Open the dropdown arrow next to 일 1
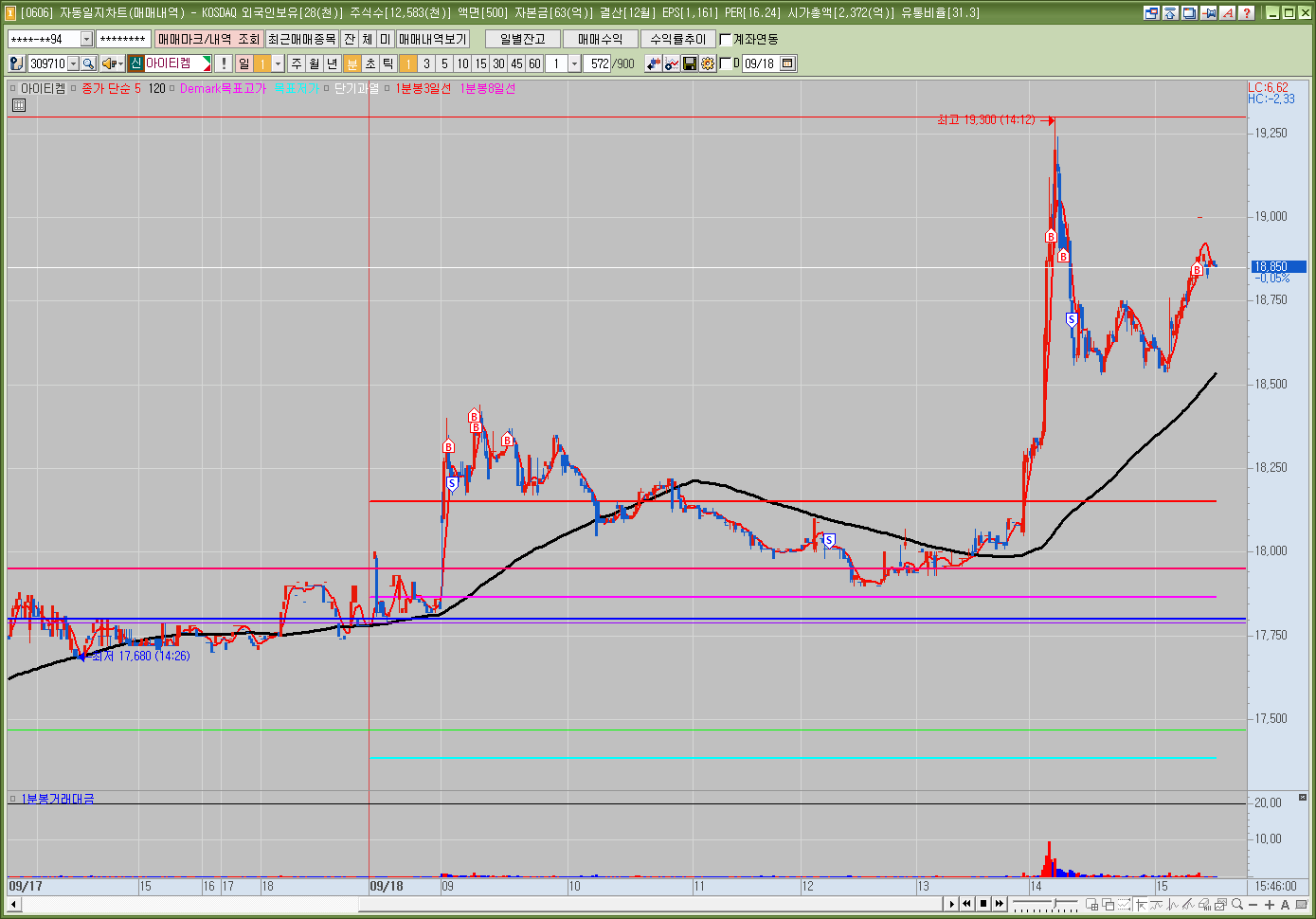Screen dimensions: 1316x919 coord(278,63)
